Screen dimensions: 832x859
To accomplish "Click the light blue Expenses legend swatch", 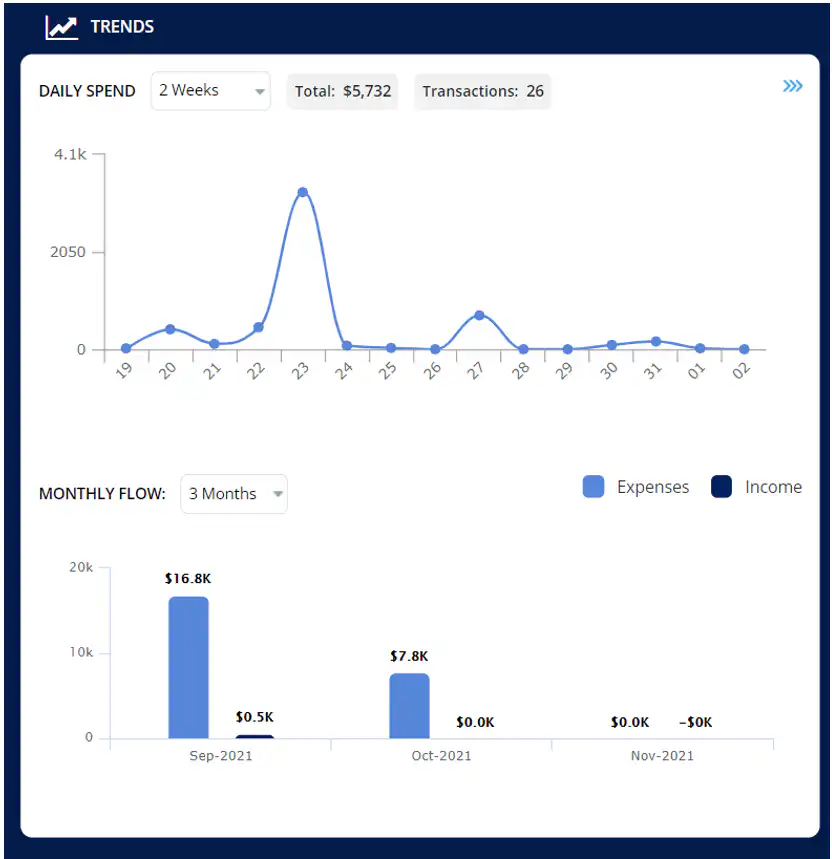I will point(593,487).
